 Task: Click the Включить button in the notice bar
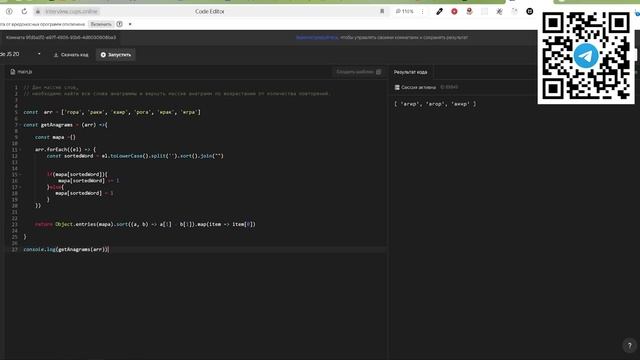pos(101,24)
